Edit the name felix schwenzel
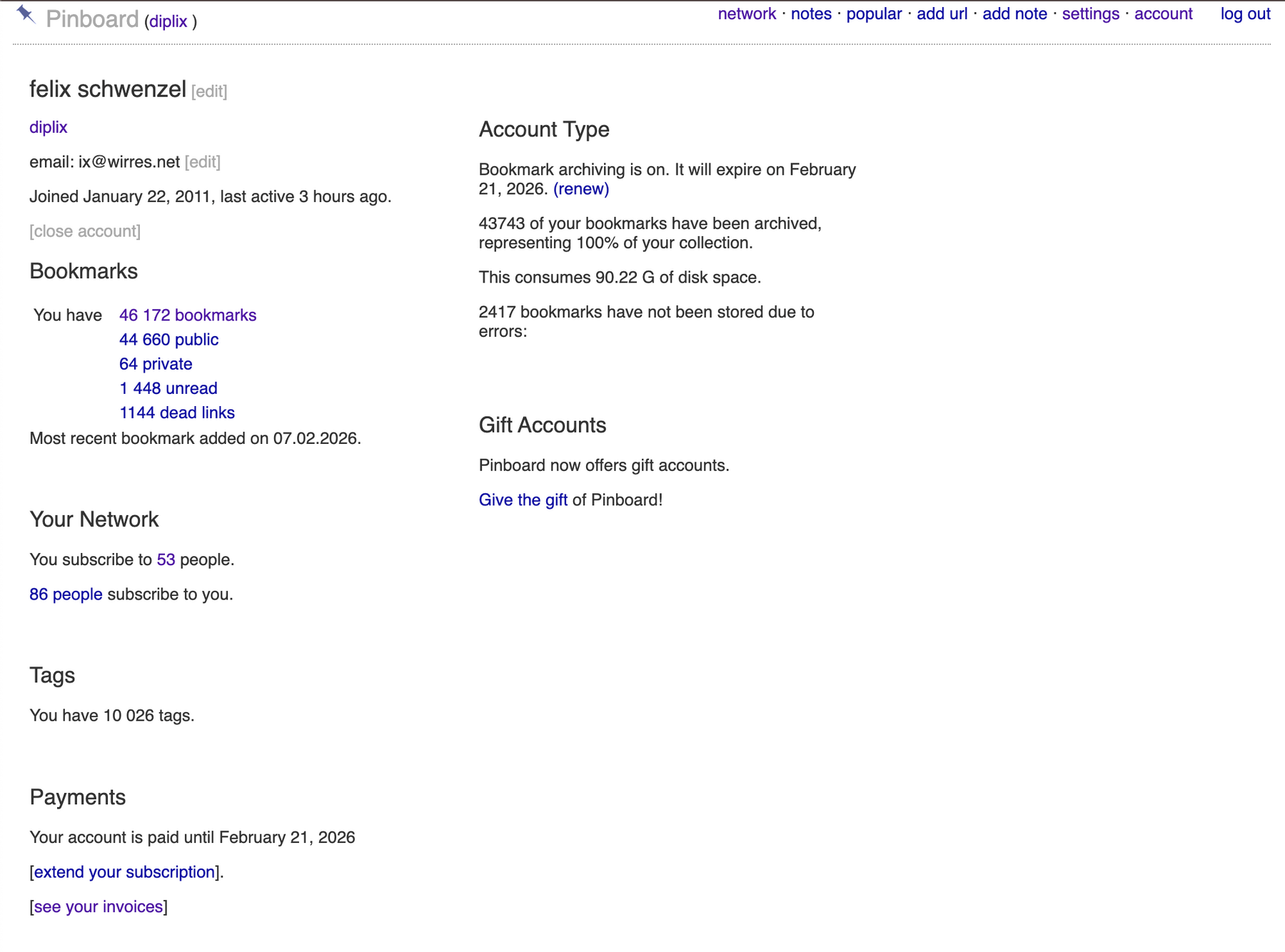The width and height of the screenshot is (1285, 952). click(209, 92)
